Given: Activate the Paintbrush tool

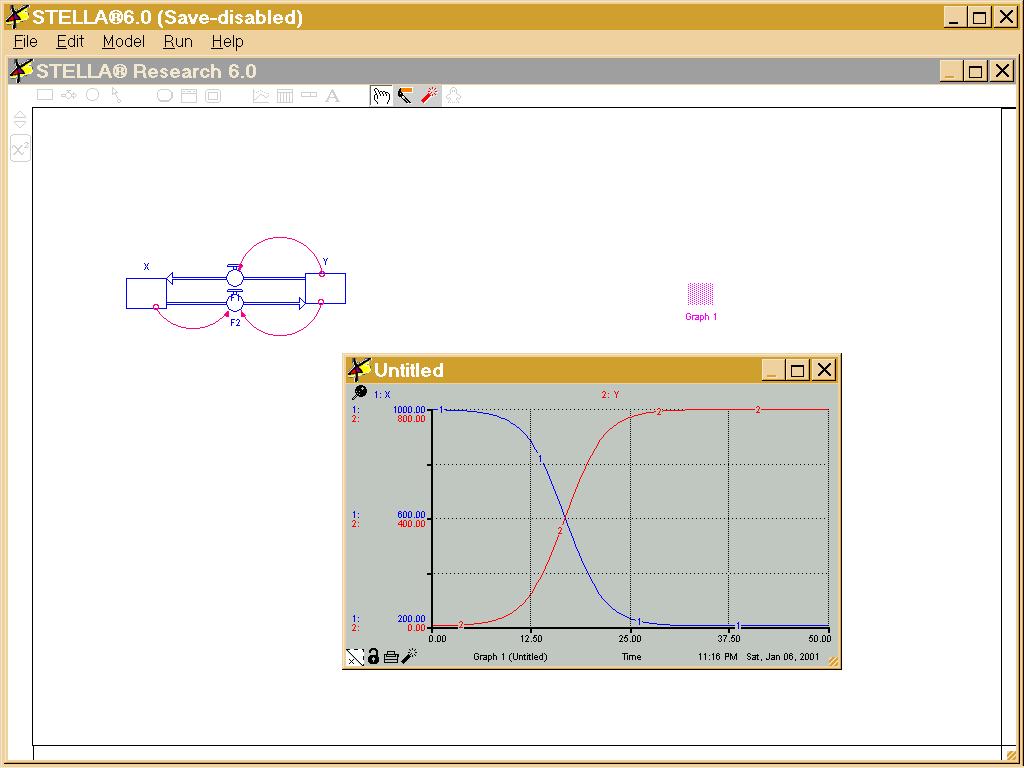Looking at the screenshot, I should pos(406,96).
